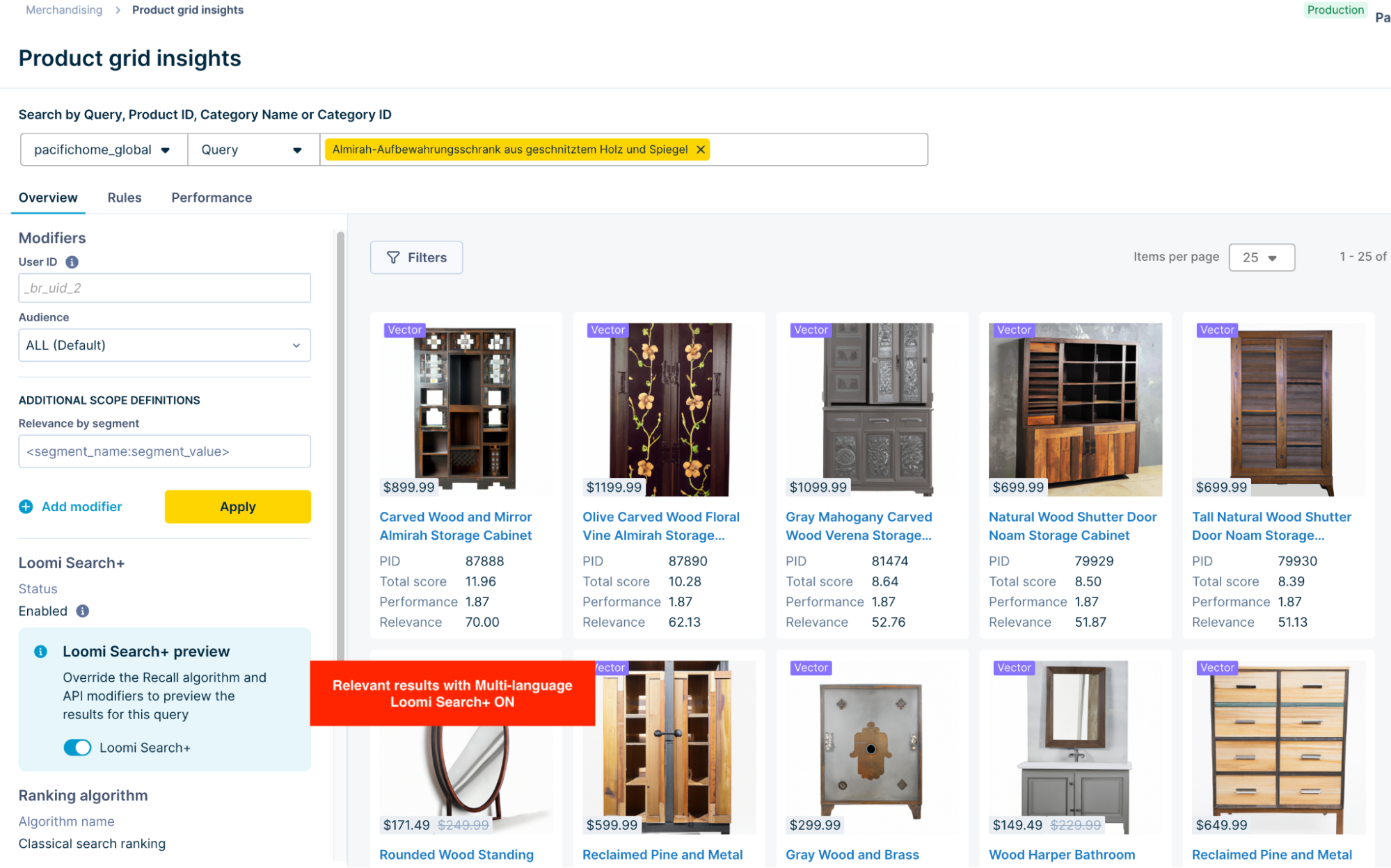Click the plus icon for Add modifier

click(x=26, y=507)
